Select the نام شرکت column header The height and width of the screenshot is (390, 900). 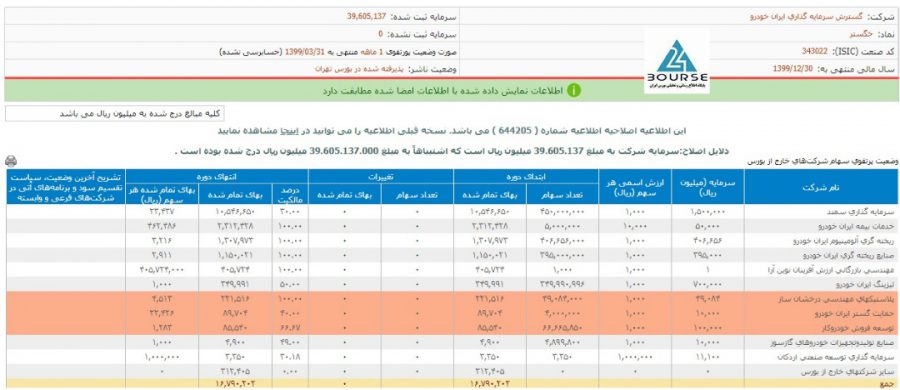(x=821, y=187)
